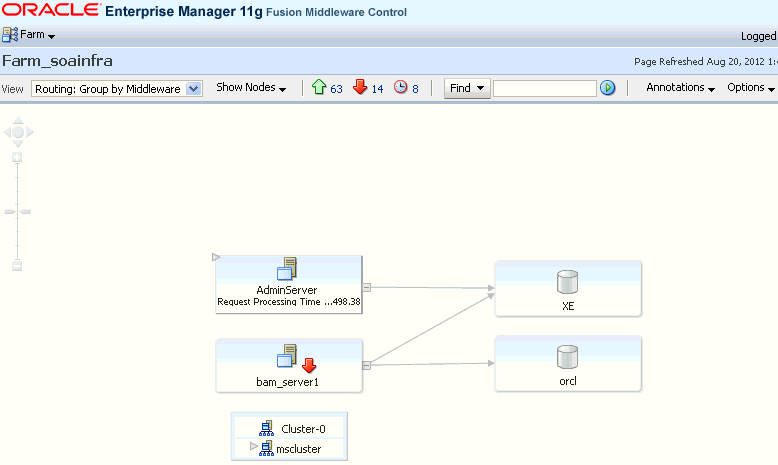778x465 pixels.
Task: Click the pan left arrow control
Action: (x=7, y=132)
